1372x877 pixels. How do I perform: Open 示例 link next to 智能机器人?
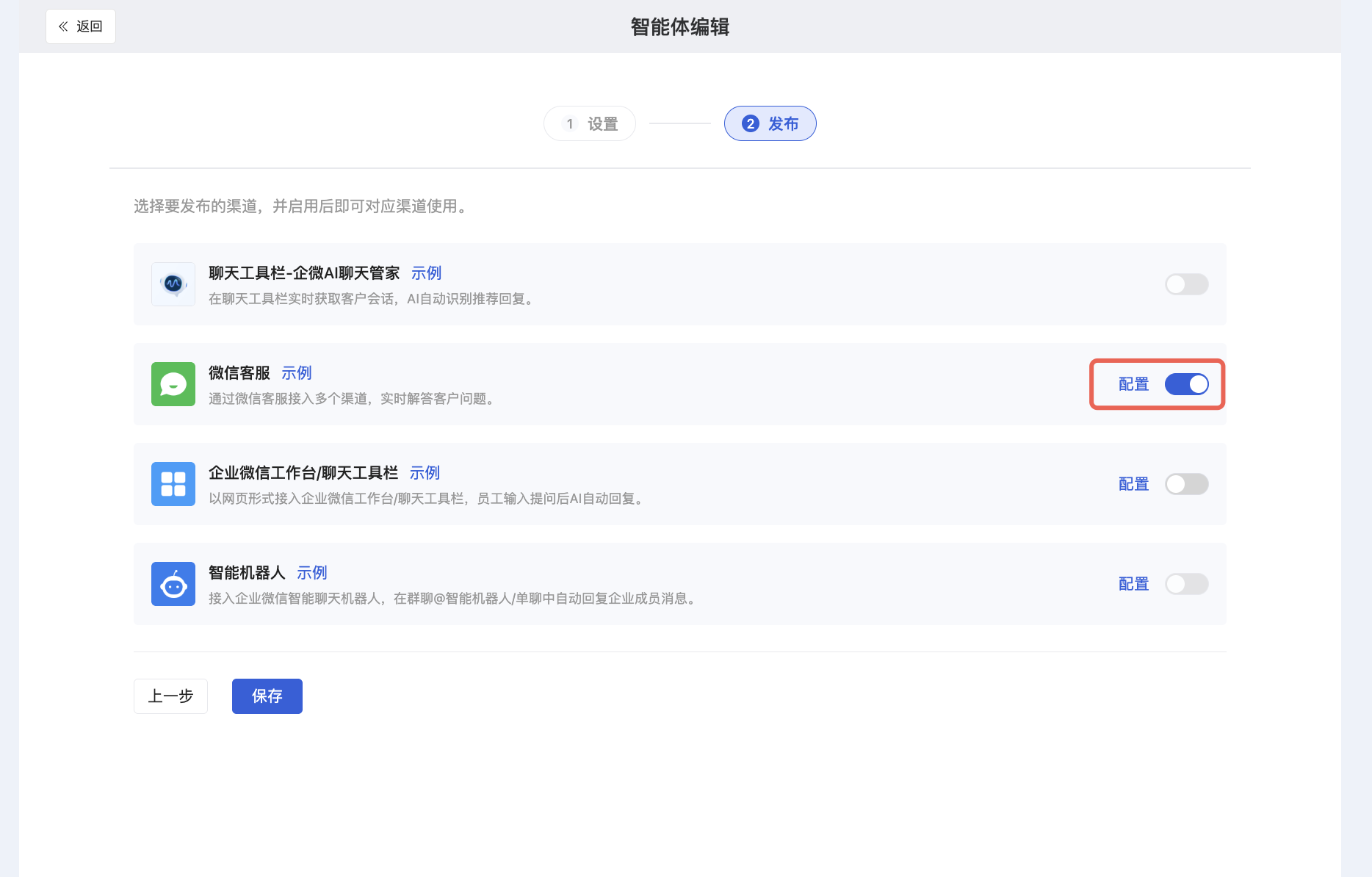pos(312,573)
